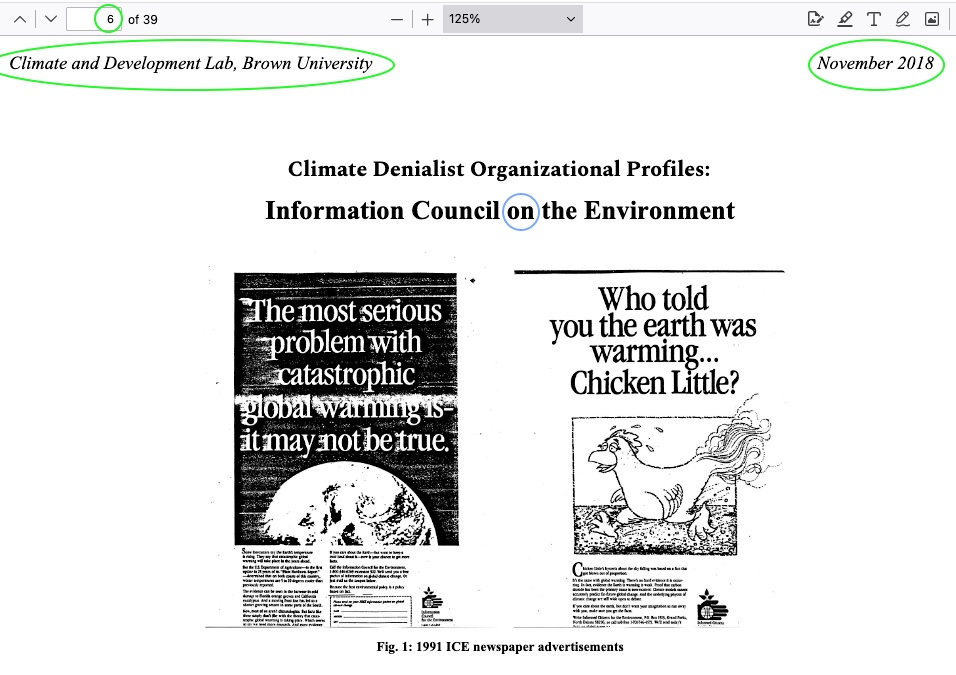This screenshot has height=675, width=956.
Task: Click the 'Climate Denialist Organizational Profiles' heading
Action: pos(499,169)
